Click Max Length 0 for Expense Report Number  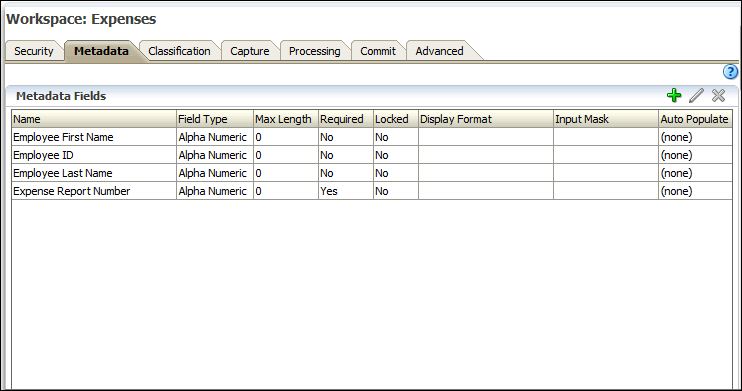pos(258,191)
